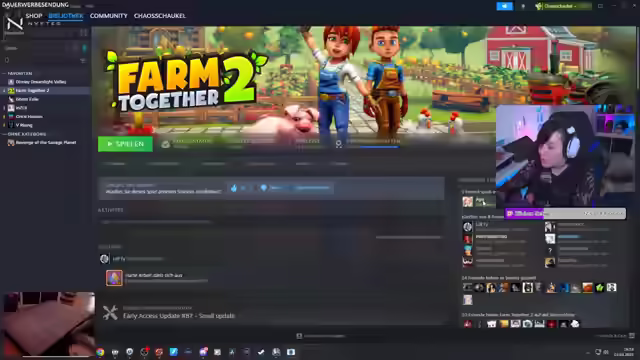640x360 pixels.
Task: Select Disney Dreamlight Valley in library
Action: [x=41, y=82]
